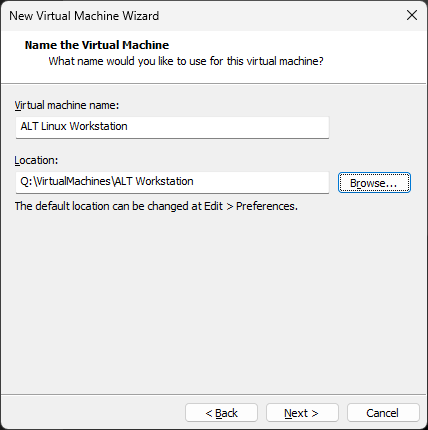Go to the previous step with Back

[x=221, y=413]
